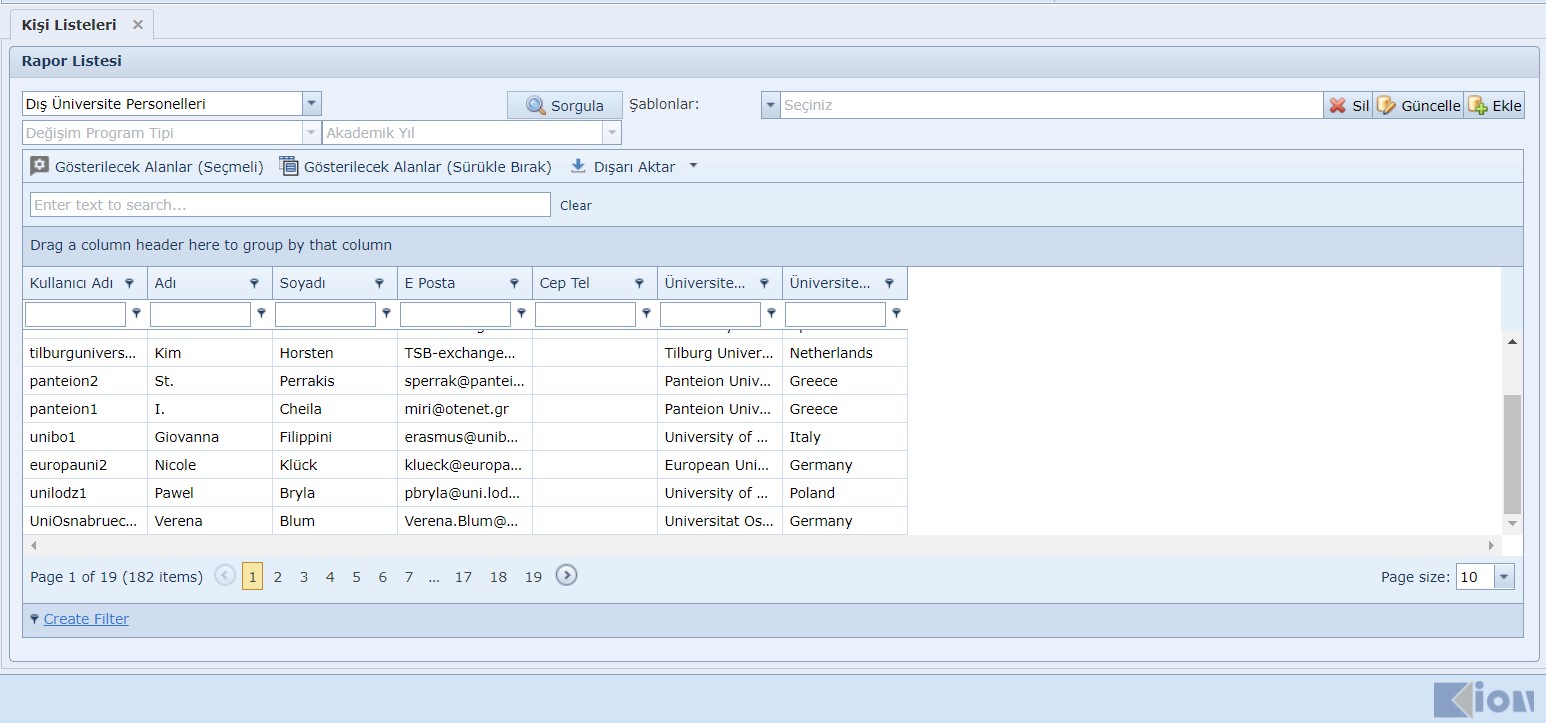Click the vertical scrollbar up arrow

(x=1512, y=342)
